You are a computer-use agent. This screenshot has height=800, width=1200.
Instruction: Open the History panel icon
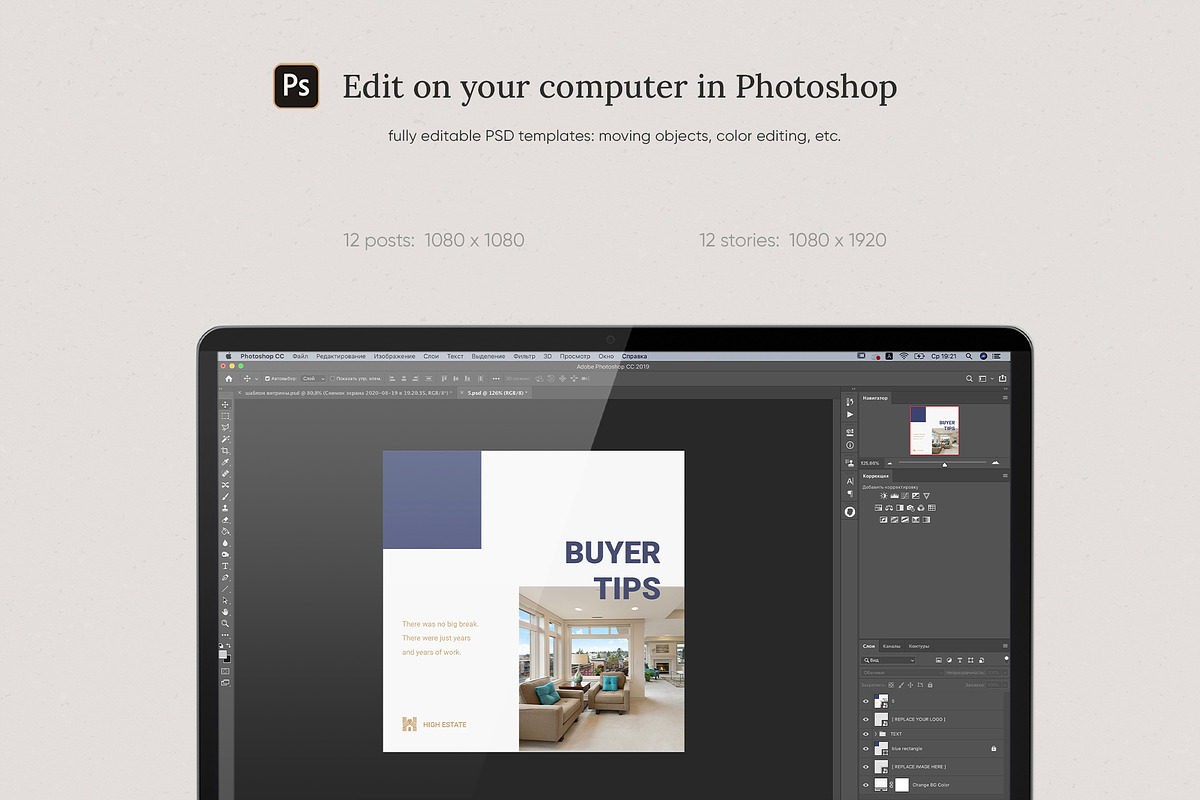(x=850, y=402)
